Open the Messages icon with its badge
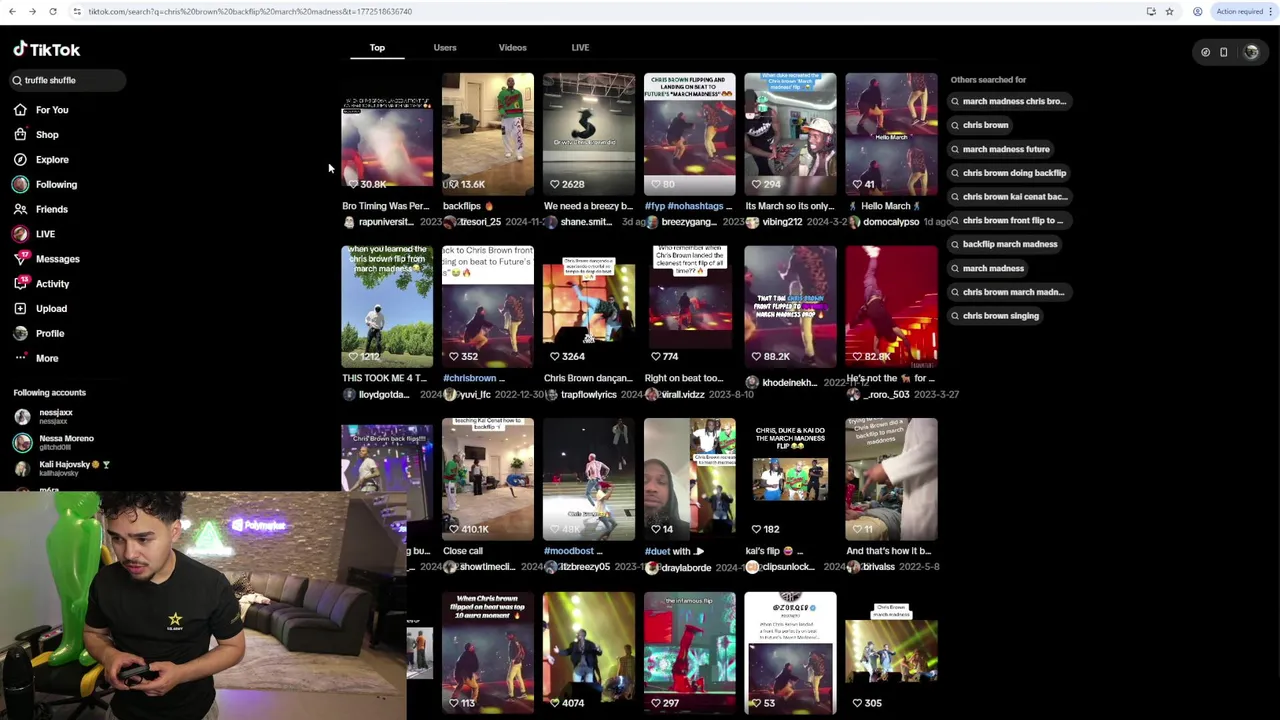 [x=21, y=259]
